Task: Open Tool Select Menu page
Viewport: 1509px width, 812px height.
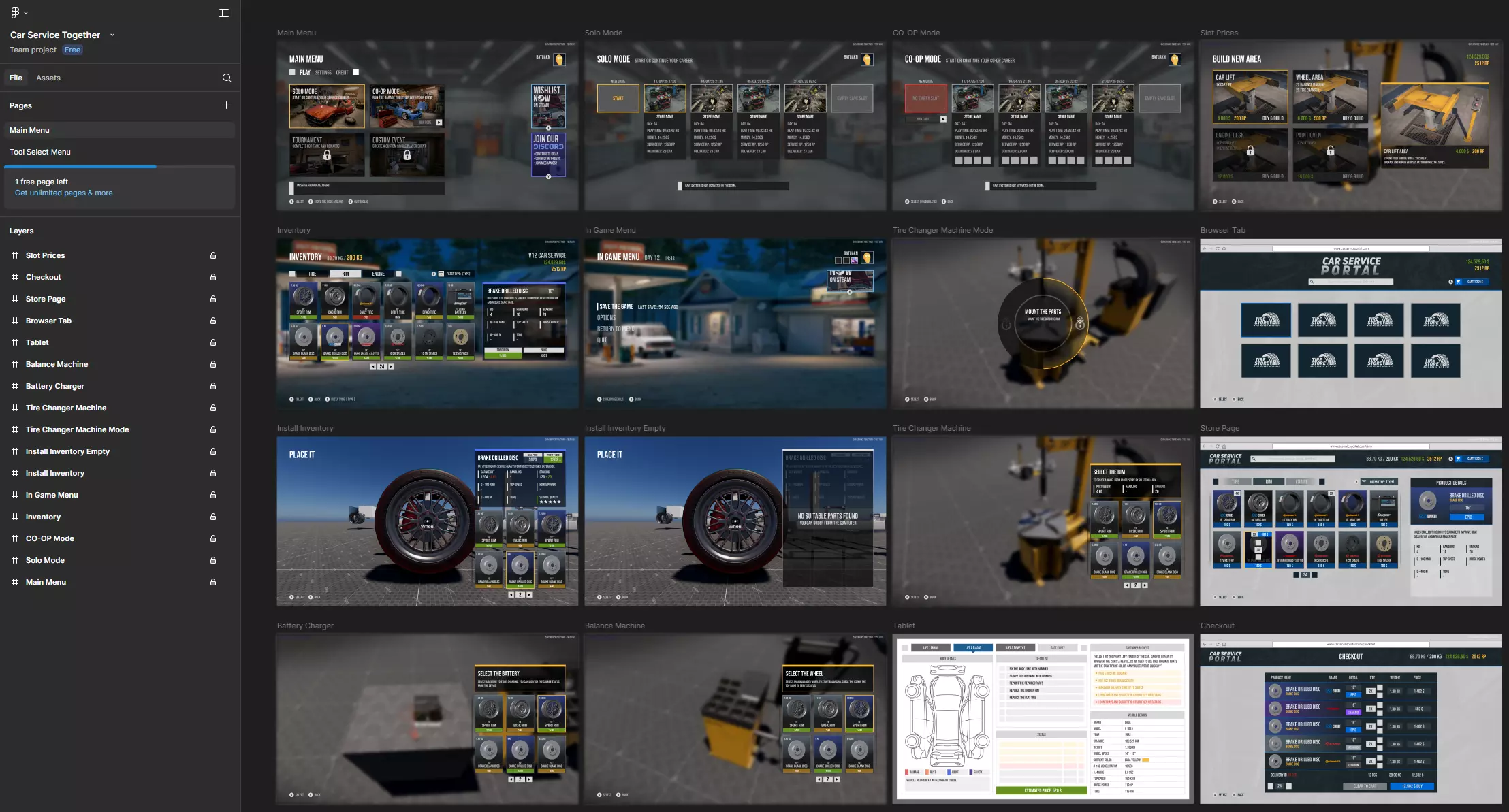Action: 40,152
